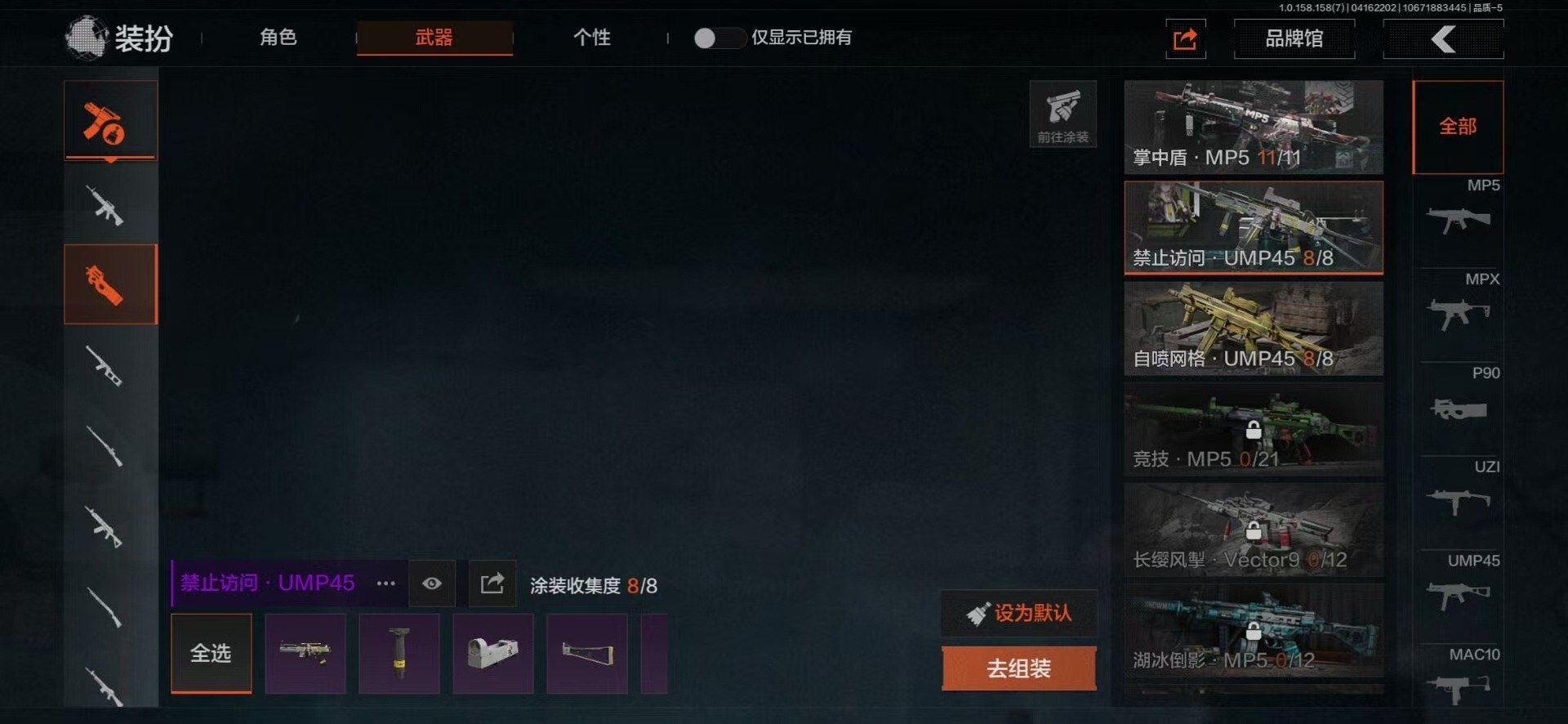Click the share icon next to skin name

click(x=492, y=583)
